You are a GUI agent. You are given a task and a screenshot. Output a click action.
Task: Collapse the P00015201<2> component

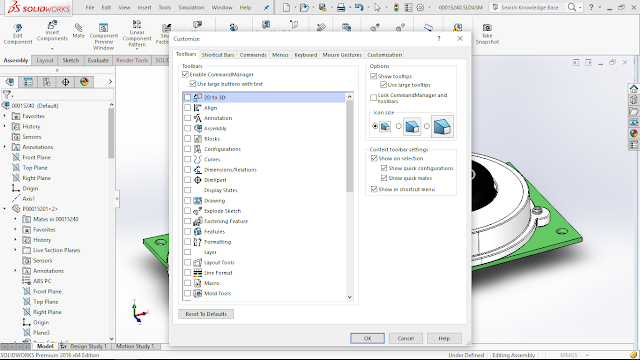(x=5, y=209)
